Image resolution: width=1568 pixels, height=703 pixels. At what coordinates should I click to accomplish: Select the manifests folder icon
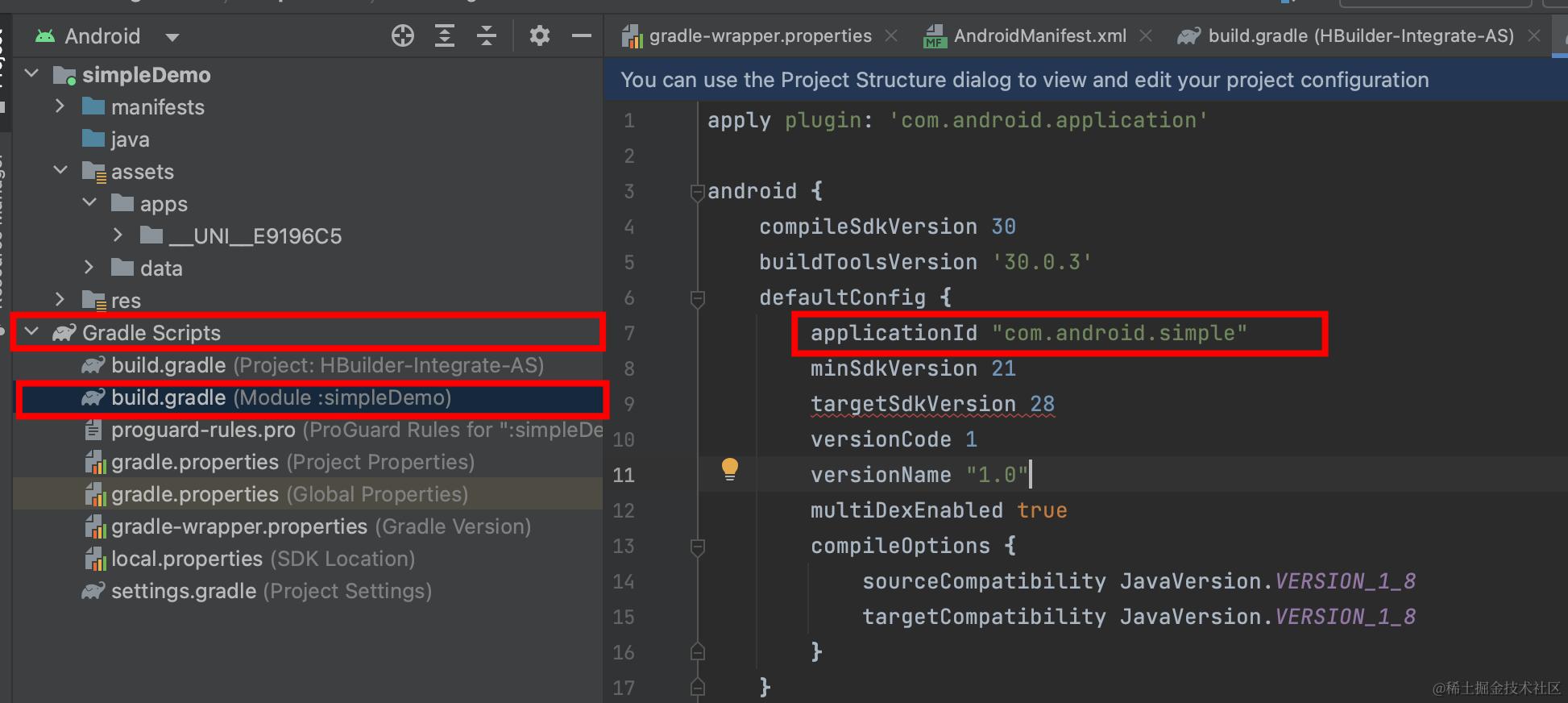(x=93, y=106)
